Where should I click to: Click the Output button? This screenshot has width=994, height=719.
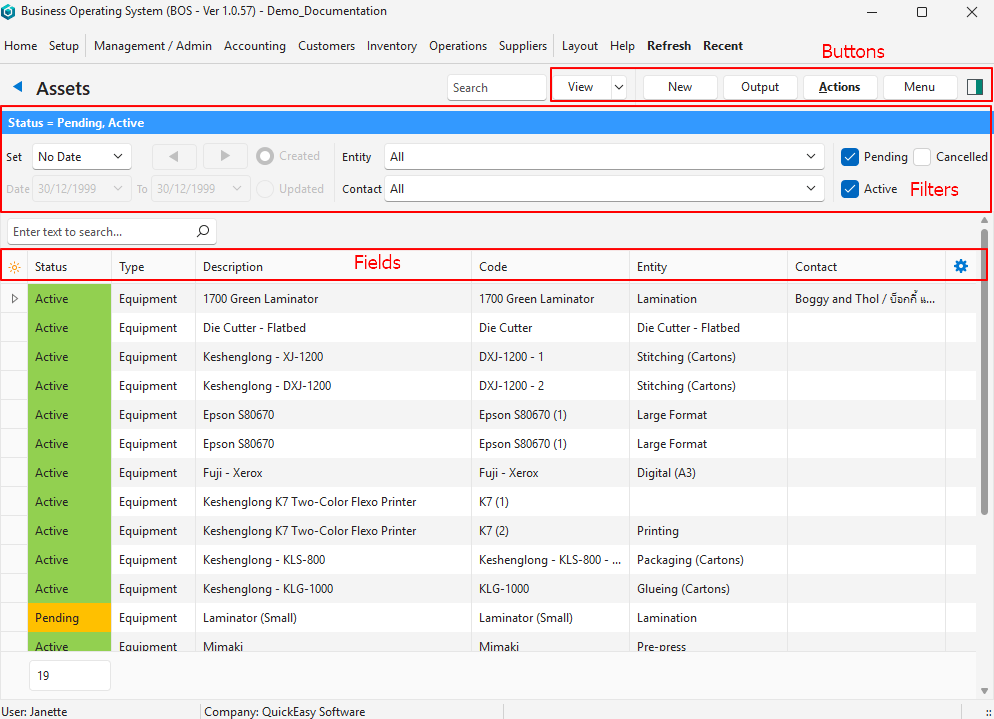(x=760, y=87)
